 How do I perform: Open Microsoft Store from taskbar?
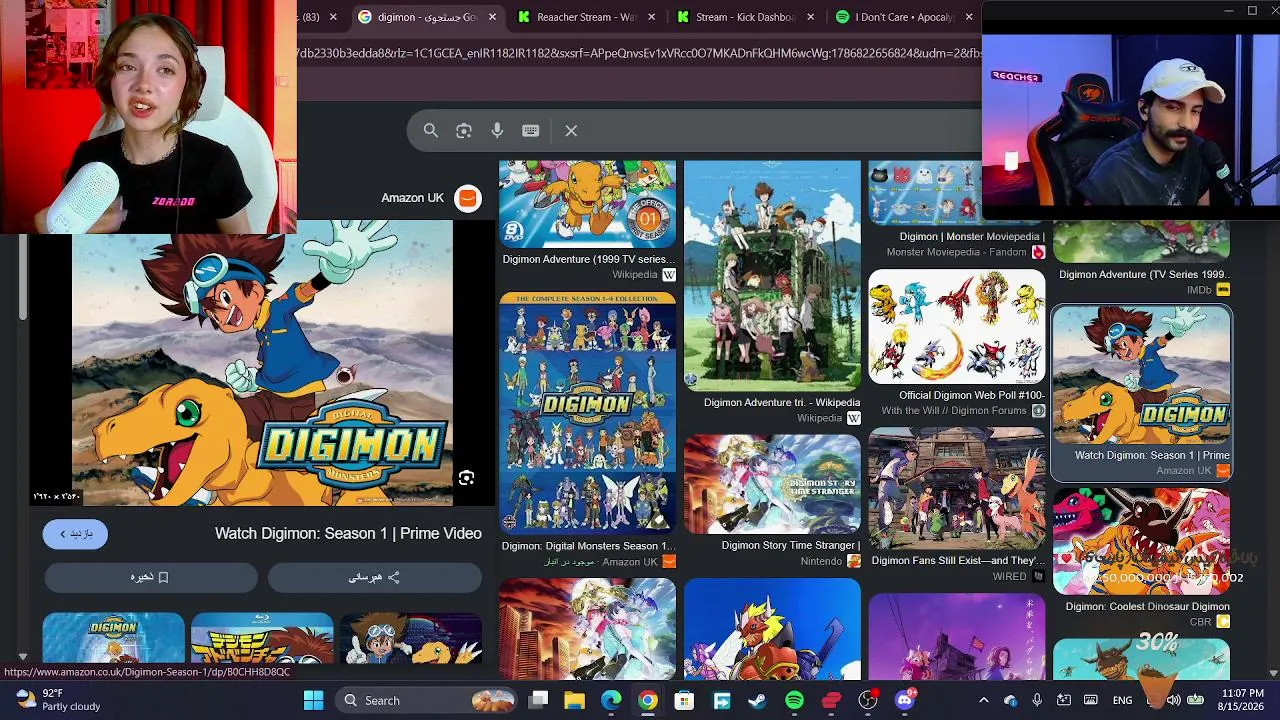click(x=684, y=700)
